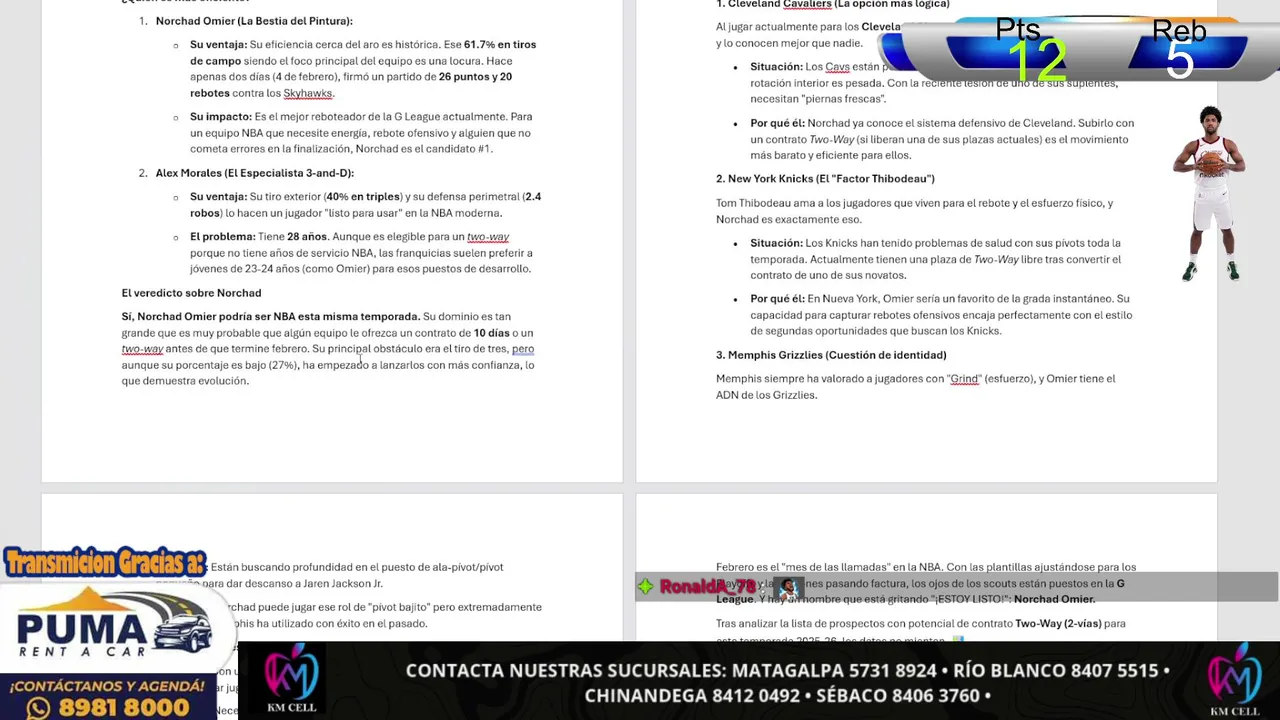
Task: Click the Contáctanos y Agendá text
Action: click(108, 686)
